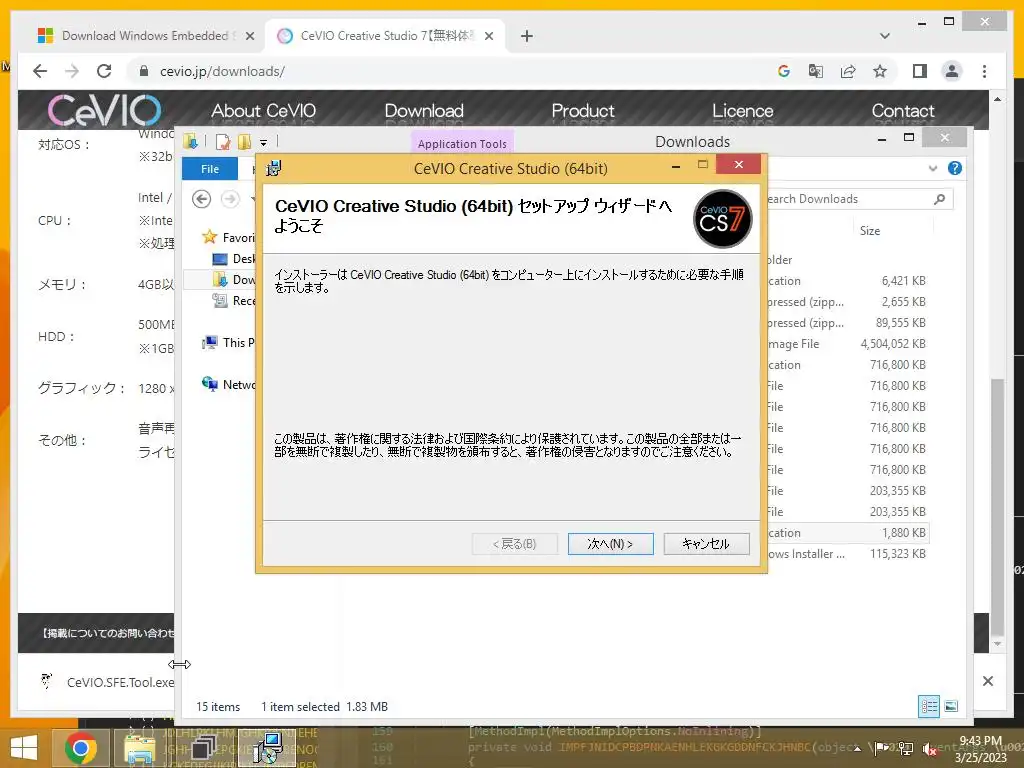Open the translate page icon

(x=816, y=71)
